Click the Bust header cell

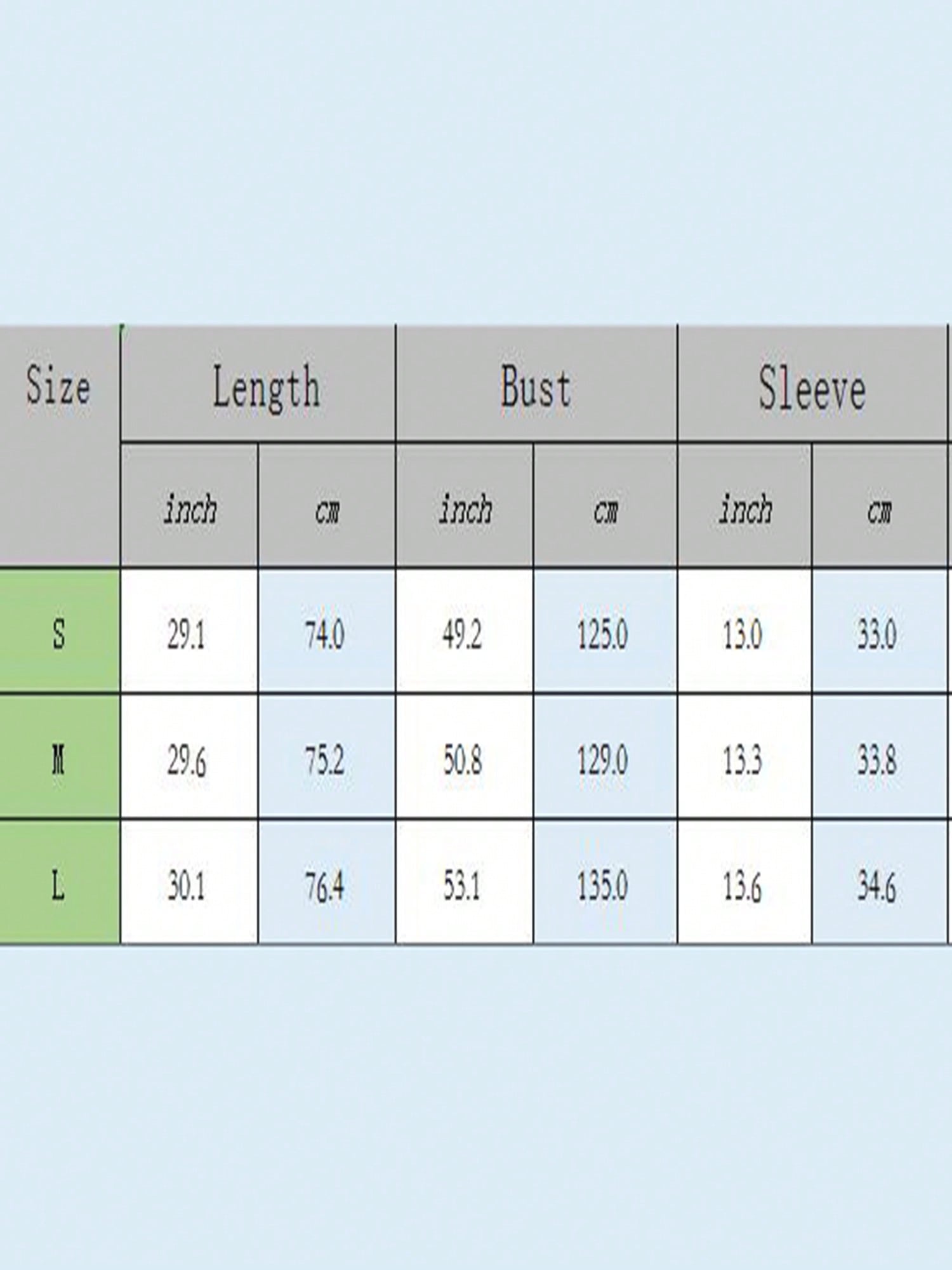[536, 387]
